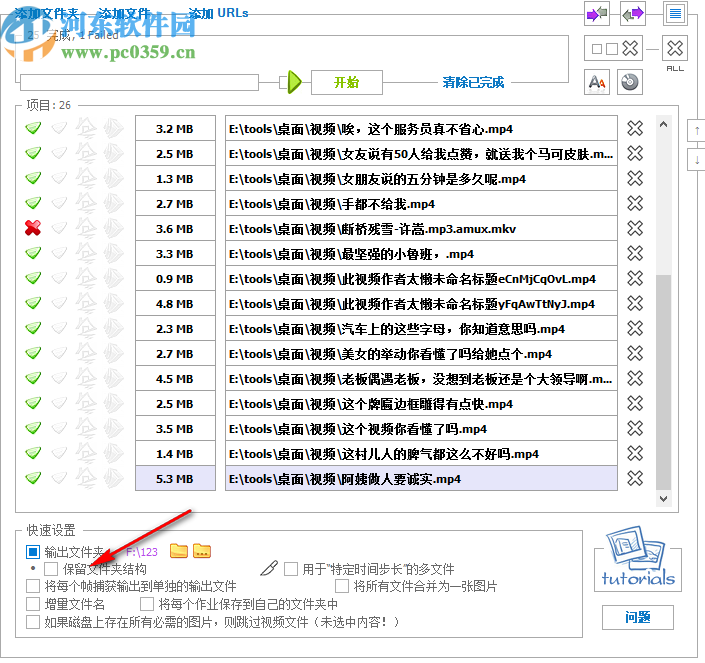Select the 这个牌匾边框雕得有点快.mp4 row
Screen dimensions: 705x663
tap(421, 404)
